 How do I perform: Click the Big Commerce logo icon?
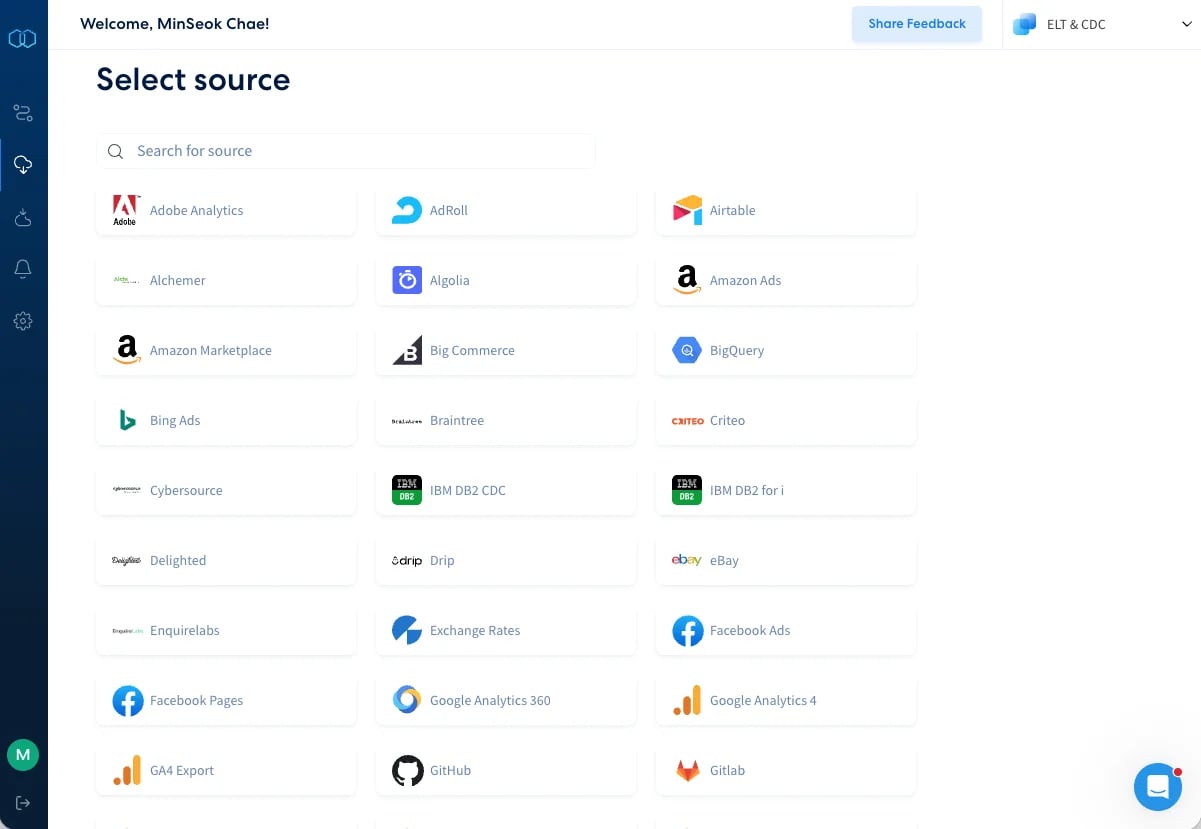tap(407, 350)
